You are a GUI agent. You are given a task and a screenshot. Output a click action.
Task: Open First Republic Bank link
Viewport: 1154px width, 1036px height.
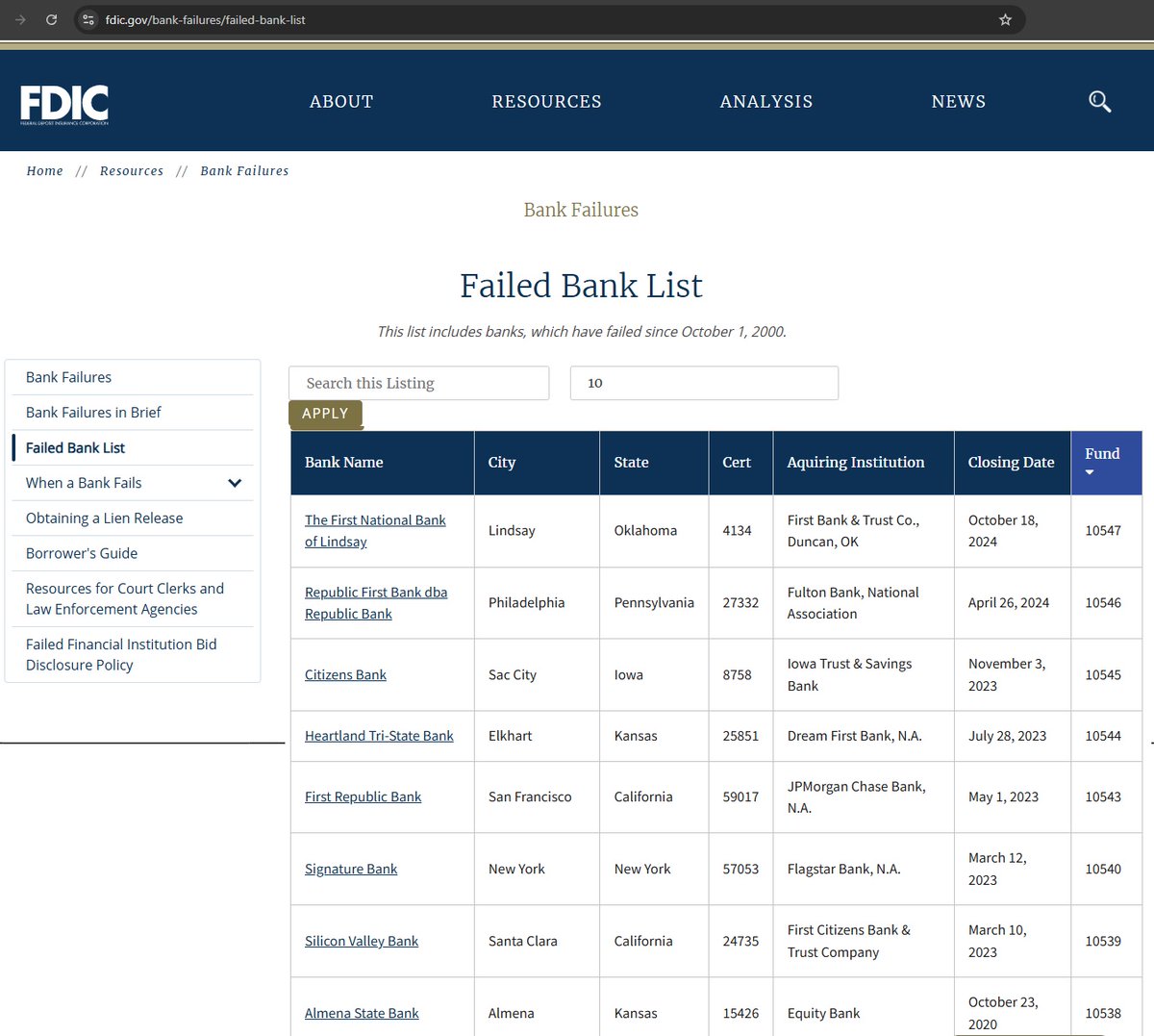tap(363, 796)
